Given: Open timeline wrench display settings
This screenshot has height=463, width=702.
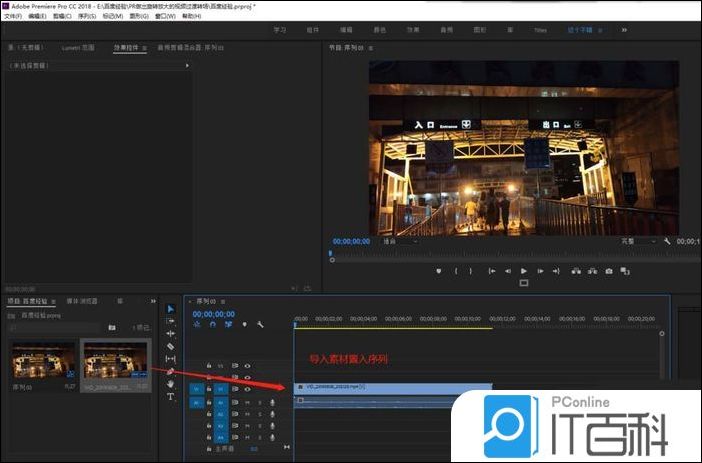Looking at the screenshot, I should (x=260, y=324).
